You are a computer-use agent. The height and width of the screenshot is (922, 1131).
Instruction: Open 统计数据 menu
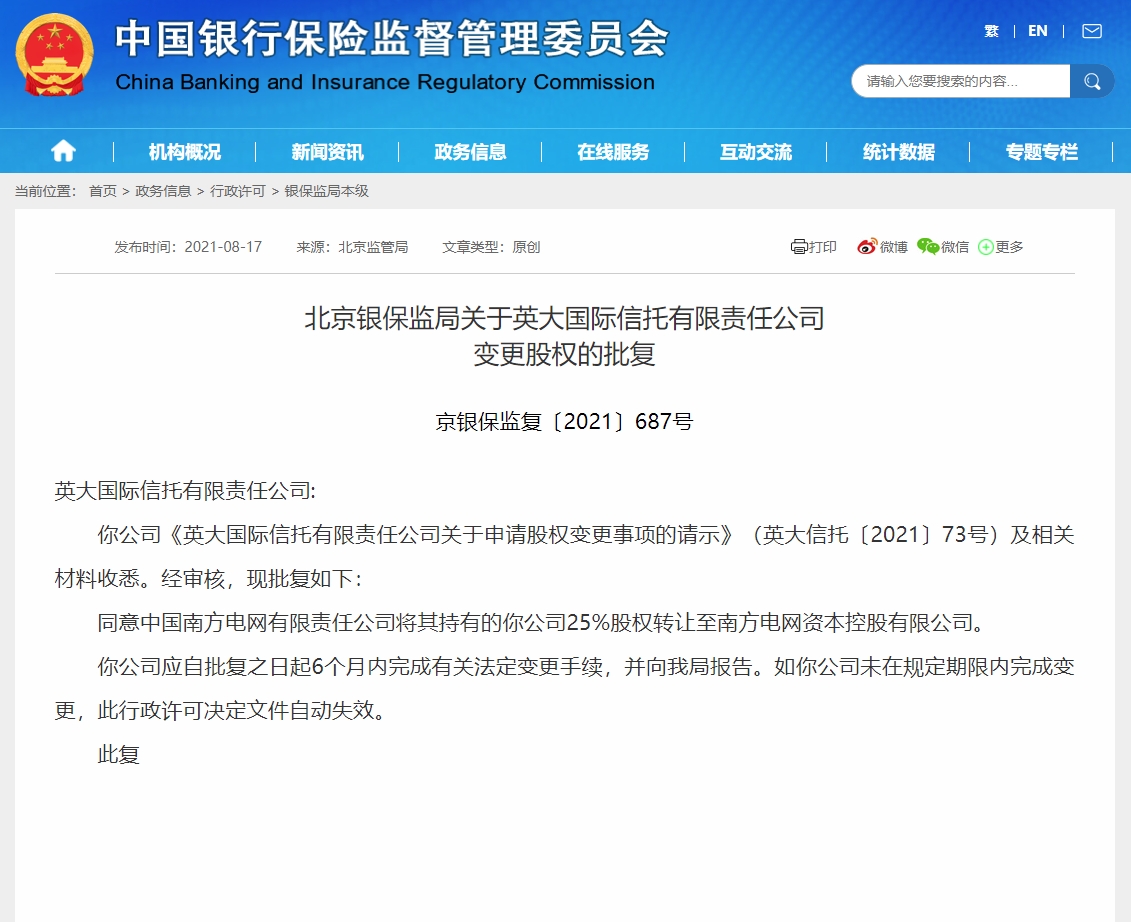point(899,152)
